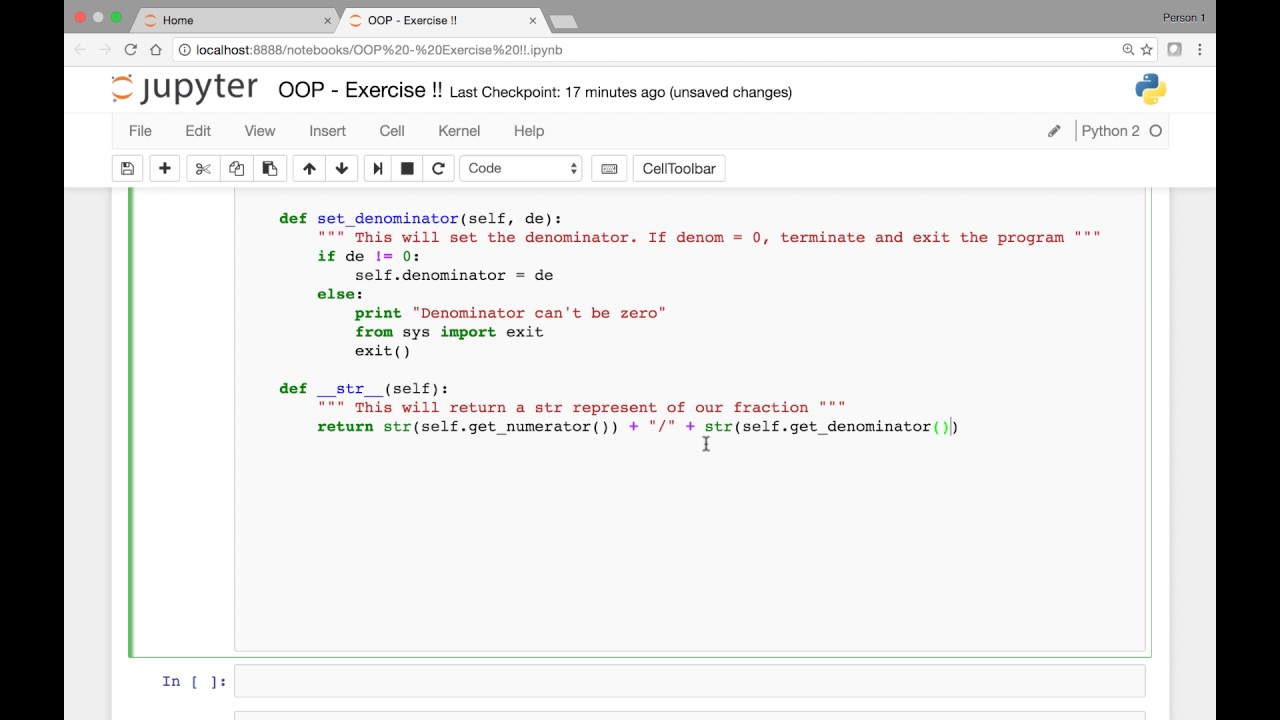Interrupt the kernel with the stop icon
Image resolution: width=1280 pixels, height=720 pixels.
407,168
